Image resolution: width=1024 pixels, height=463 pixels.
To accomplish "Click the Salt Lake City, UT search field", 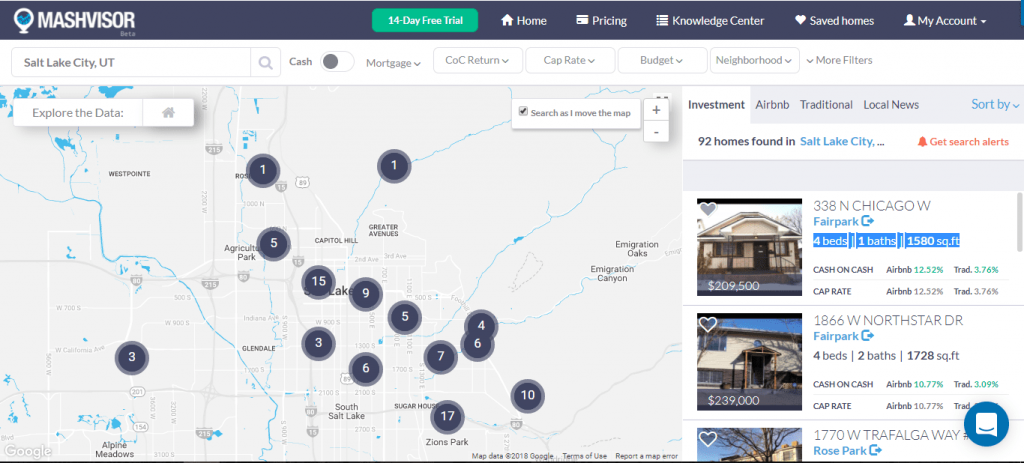I will click(130, 62).
